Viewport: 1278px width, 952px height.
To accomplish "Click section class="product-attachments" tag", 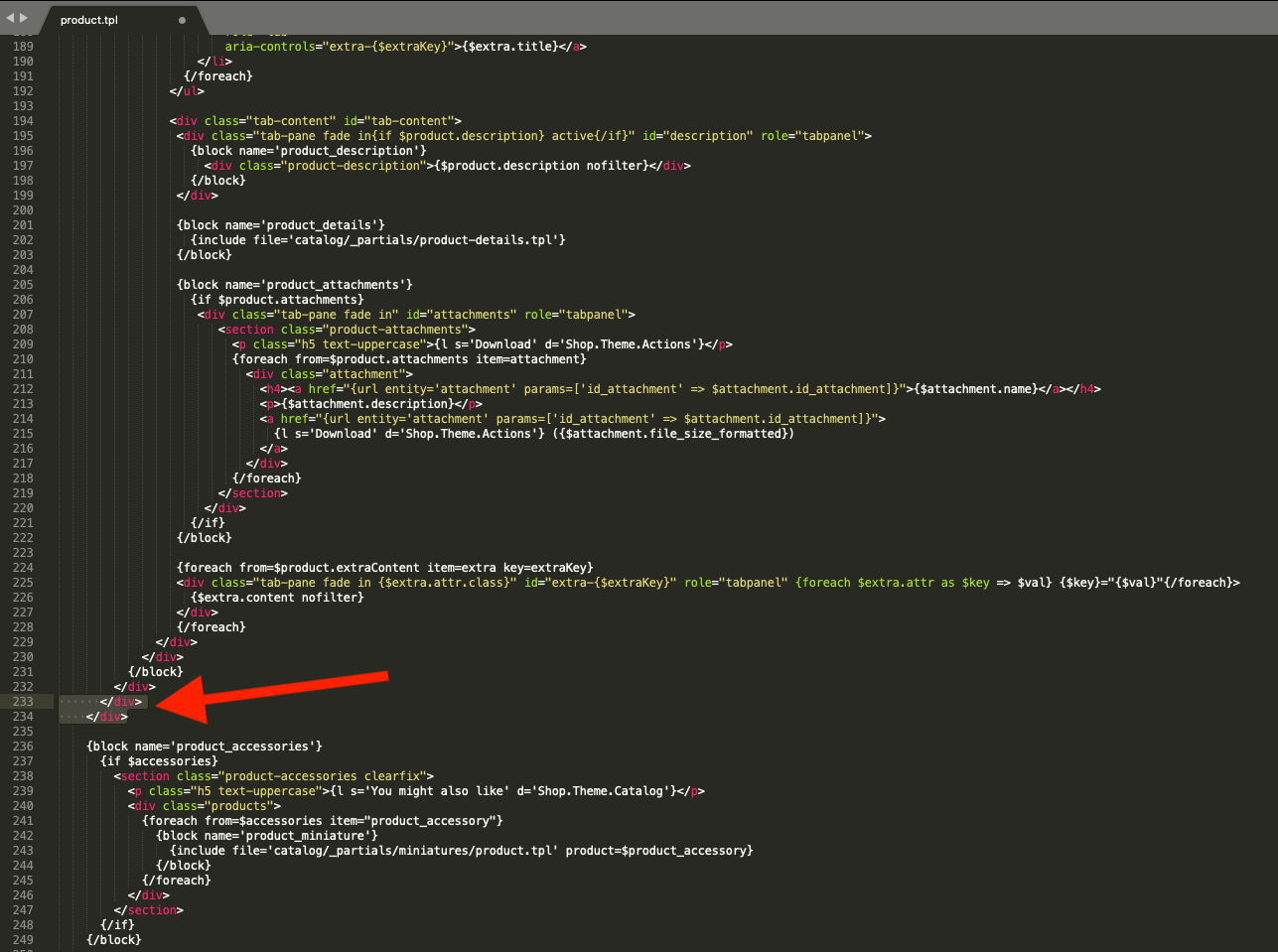I will [347, 330].
